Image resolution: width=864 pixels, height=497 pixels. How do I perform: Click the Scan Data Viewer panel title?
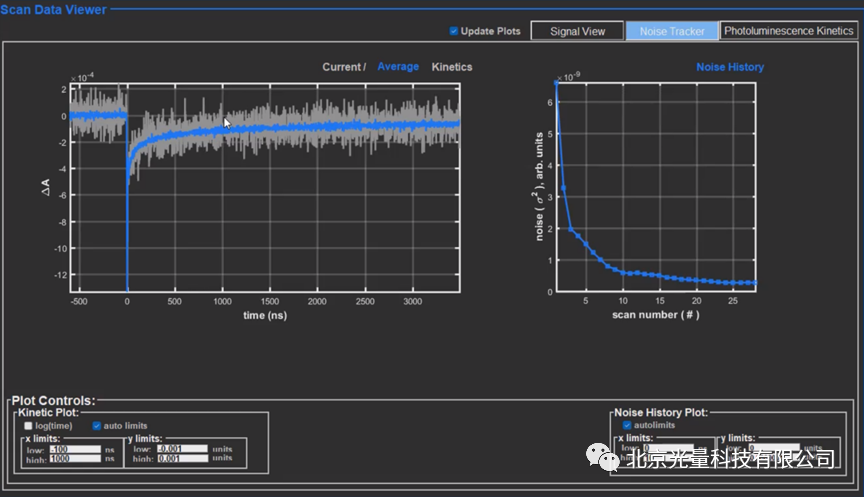coord(53,9)
